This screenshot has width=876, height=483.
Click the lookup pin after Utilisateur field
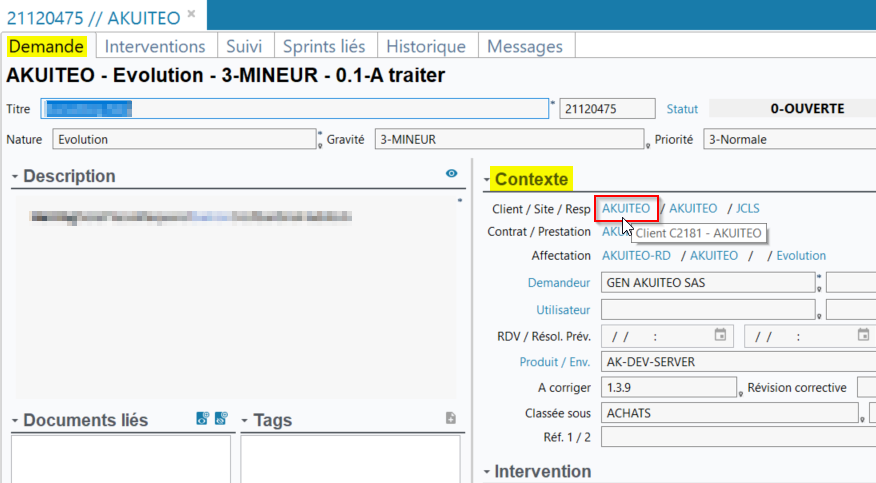click(819, 316)
